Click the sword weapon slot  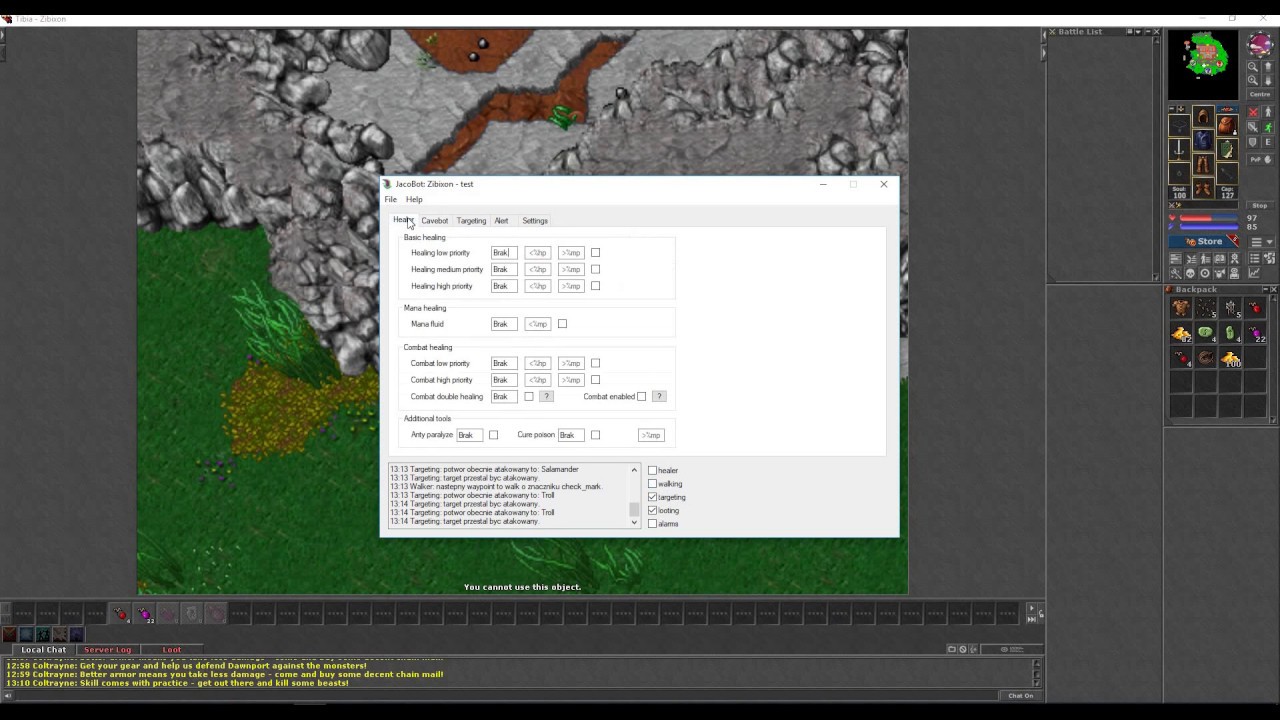tap(1180, 148)
